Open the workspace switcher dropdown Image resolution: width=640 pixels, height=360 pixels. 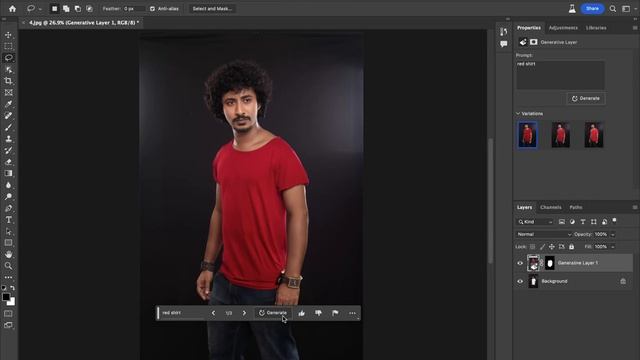[x=628, y=9]
